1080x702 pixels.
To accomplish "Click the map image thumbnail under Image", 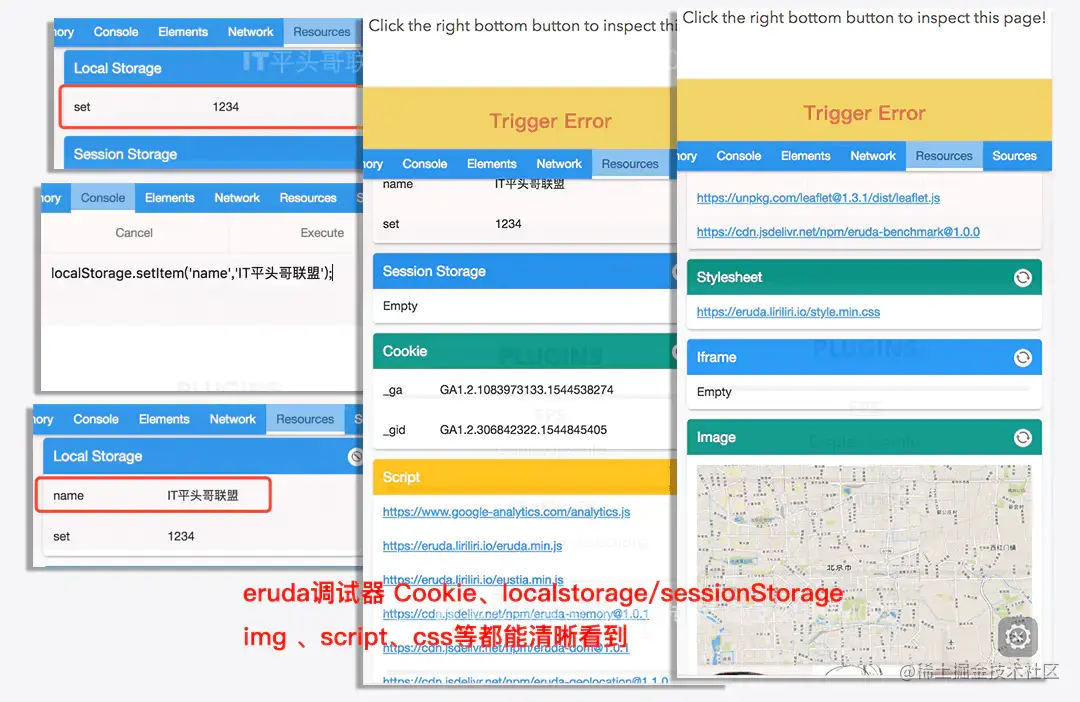I will tap(864, 565).
